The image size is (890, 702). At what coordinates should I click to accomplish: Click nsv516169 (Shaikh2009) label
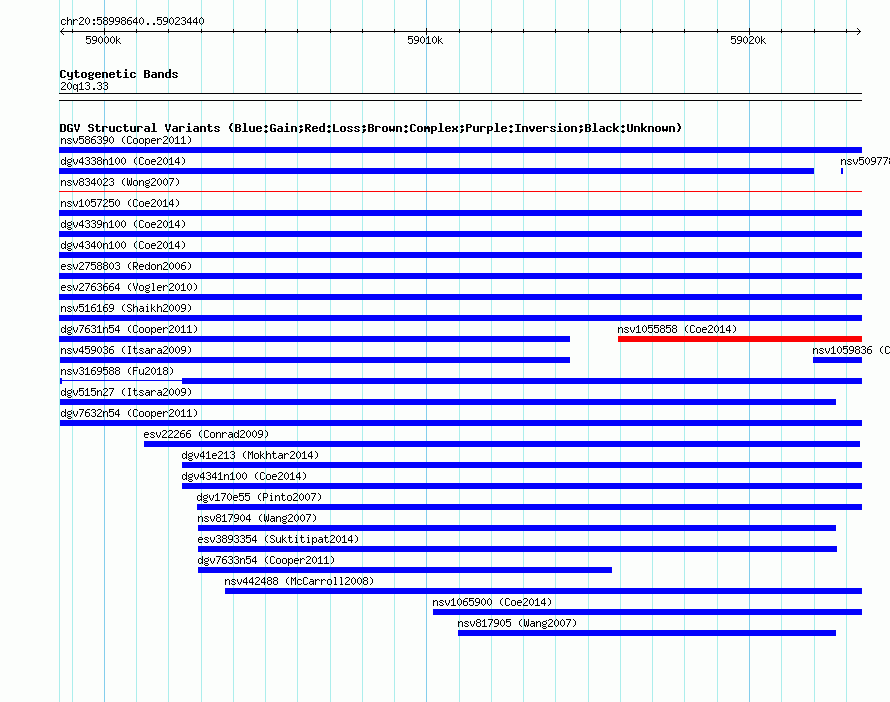click(126, 308)
